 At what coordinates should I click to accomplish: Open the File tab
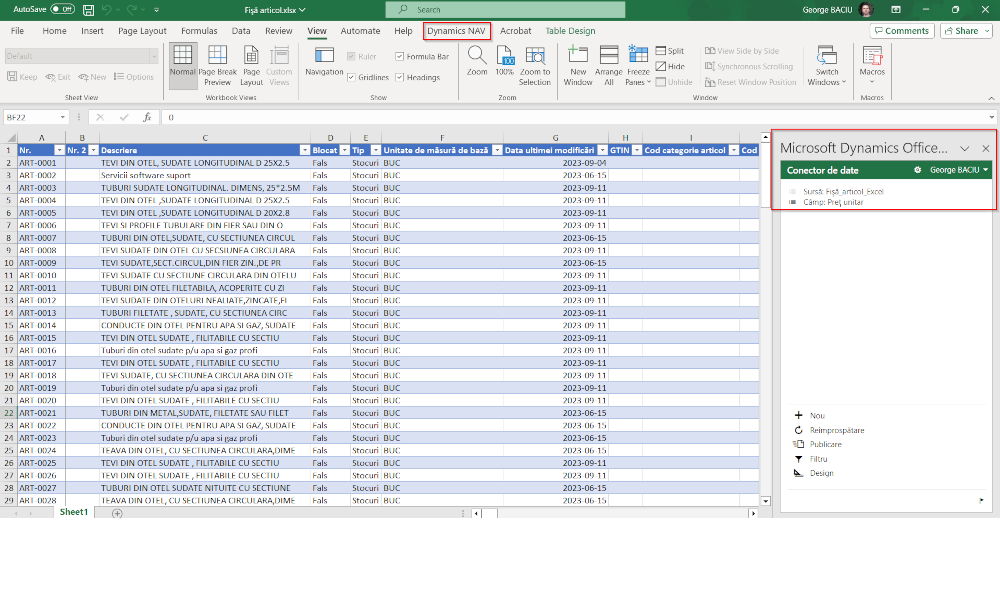(17, 31)
